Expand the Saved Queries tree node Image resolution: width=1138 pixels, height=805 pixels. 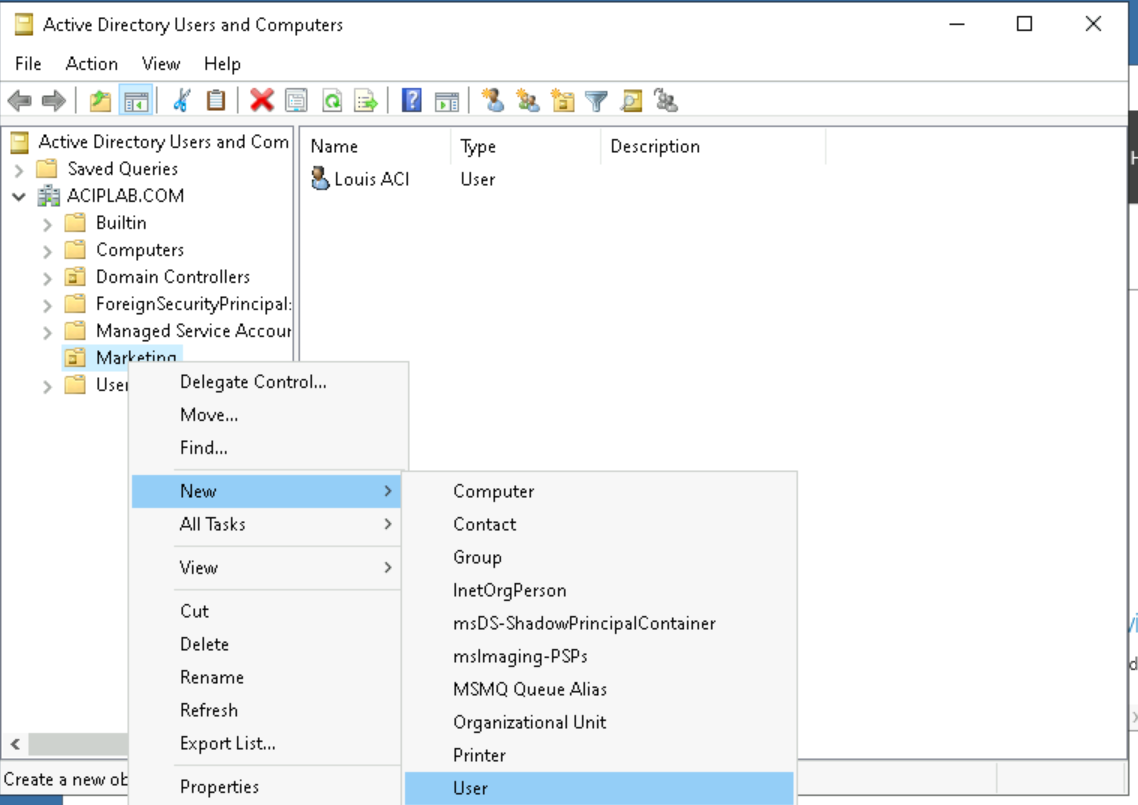coord(19,169)
